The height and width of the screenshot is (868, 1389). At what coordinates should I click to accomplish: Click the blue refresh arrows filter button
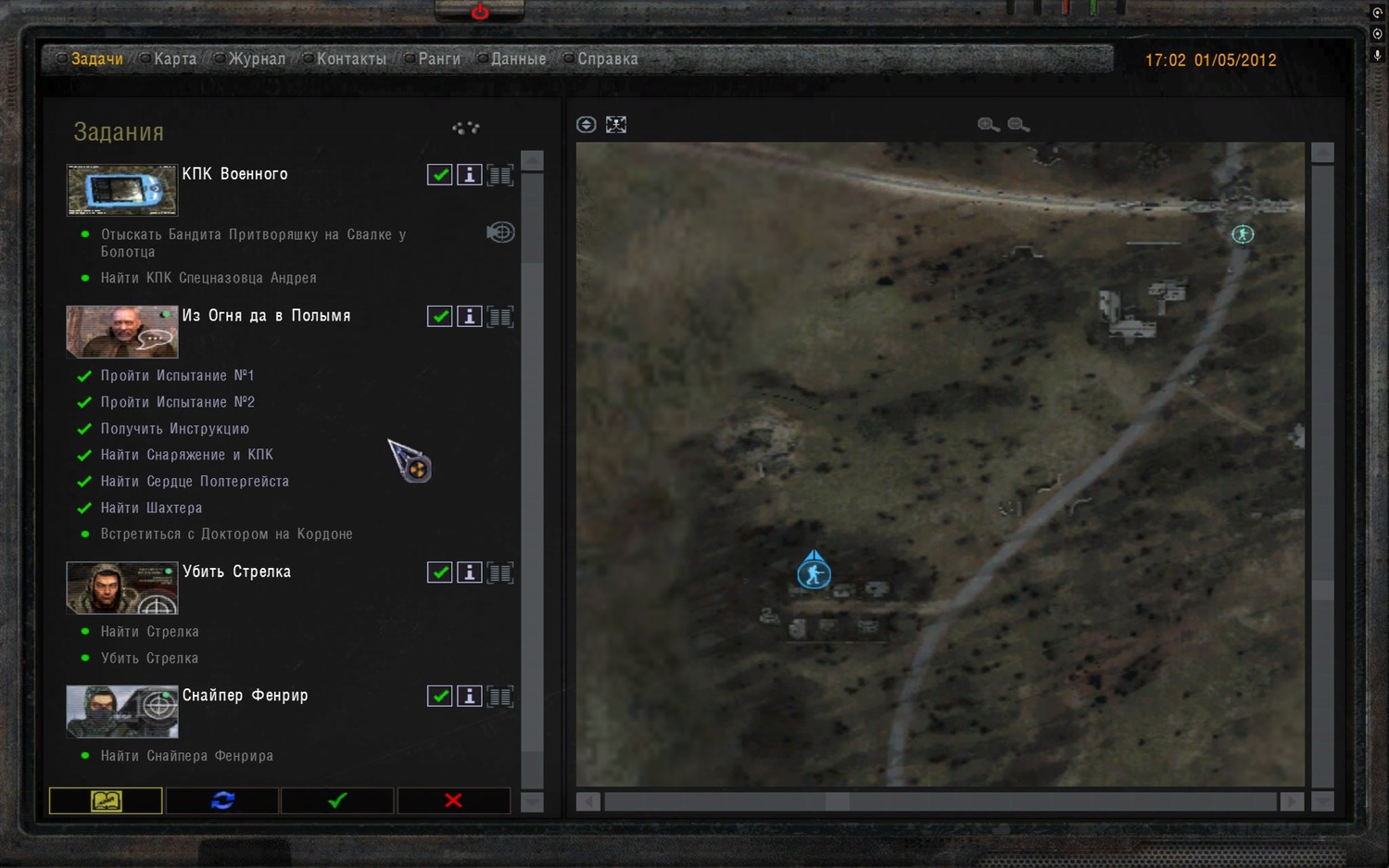click(x=222, y=800)
